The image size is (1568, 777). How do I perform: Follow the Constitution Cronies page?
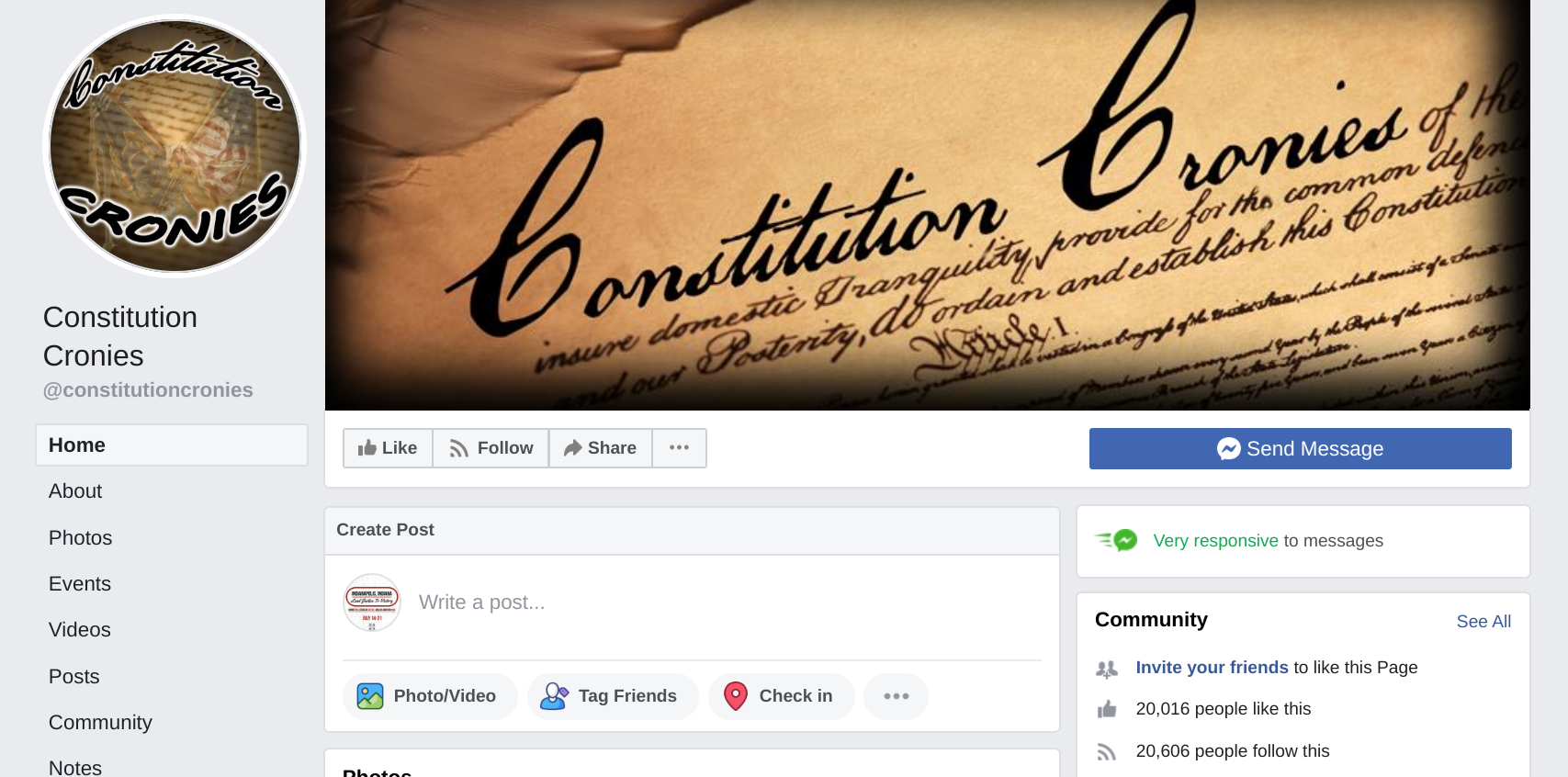491,448
